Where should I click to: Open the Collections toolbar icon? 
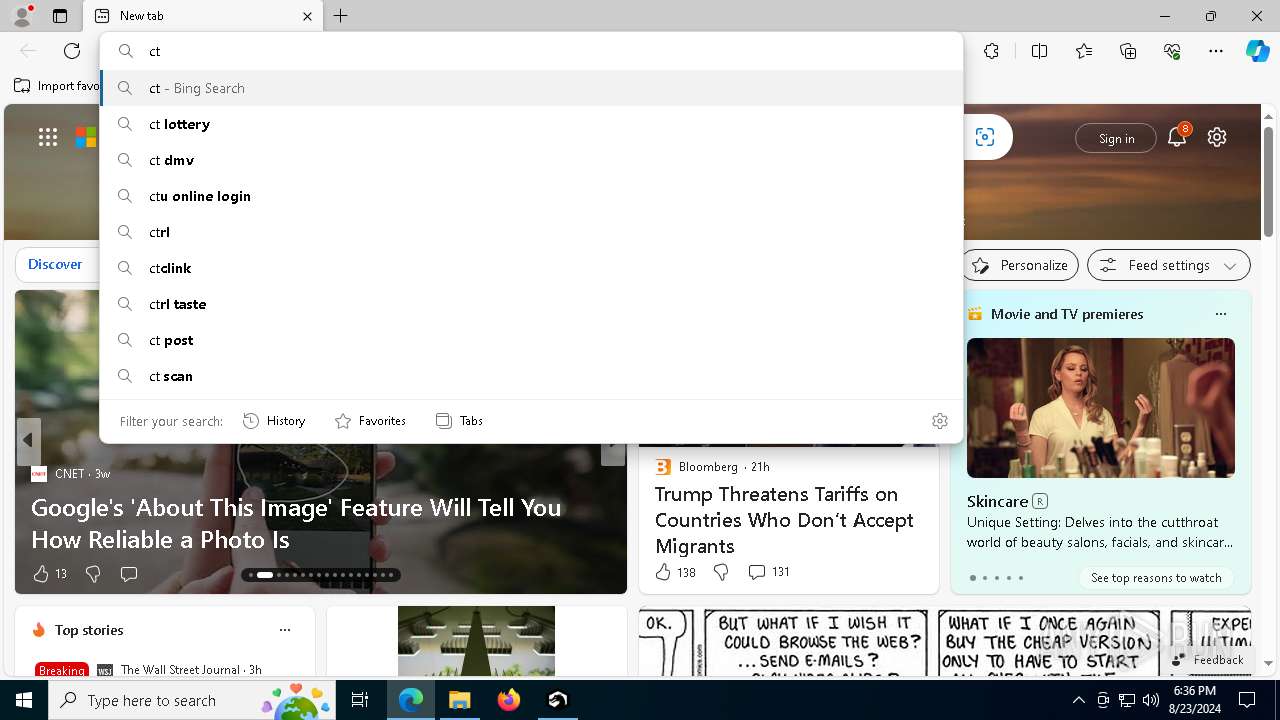tap(1128, 51)
